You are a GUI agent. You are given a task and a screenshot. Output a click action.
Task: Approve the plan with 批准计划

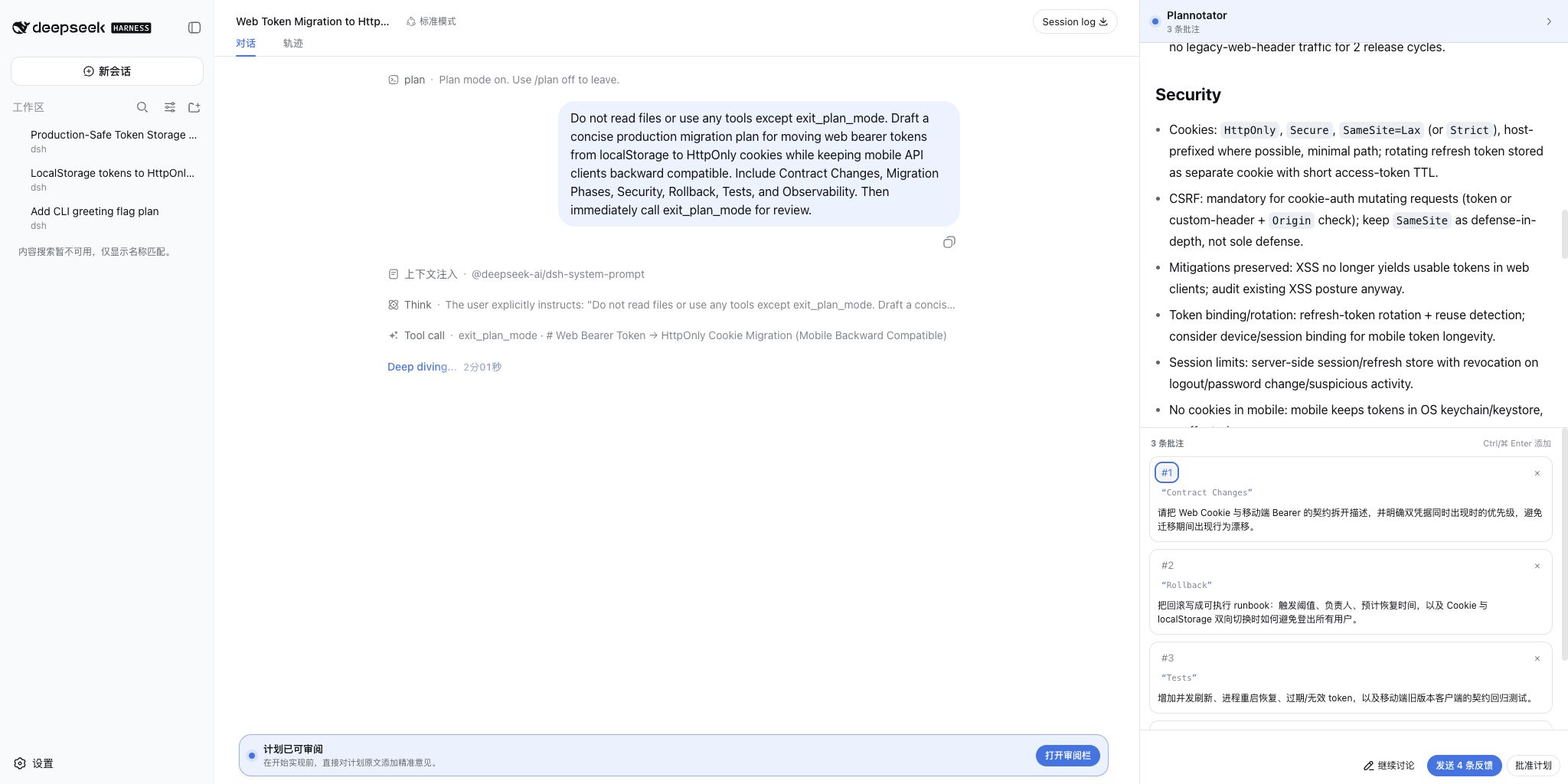point(1533,766)
